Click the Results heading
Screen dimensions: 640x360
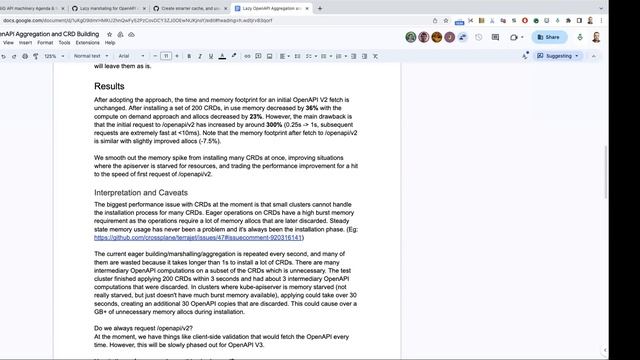tap(109, 86)
